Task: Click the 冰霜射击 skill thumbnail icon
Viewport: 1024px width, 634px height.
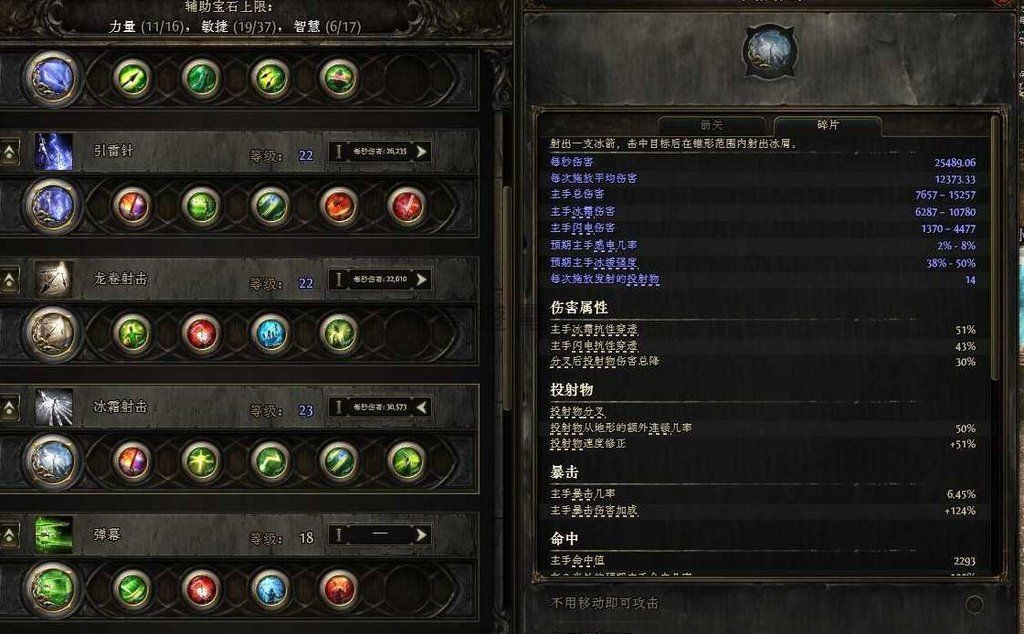Action: (x=54, y=407)
